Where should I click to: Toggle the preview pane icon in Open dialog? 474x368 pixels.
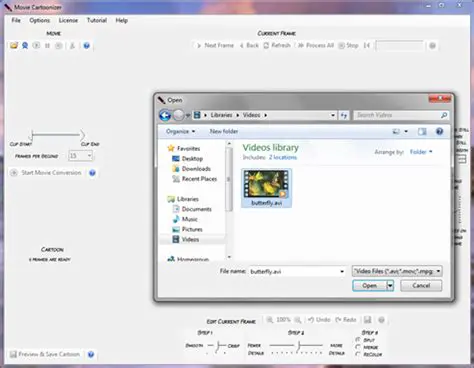pyautogui.click(x=422, y=131)
